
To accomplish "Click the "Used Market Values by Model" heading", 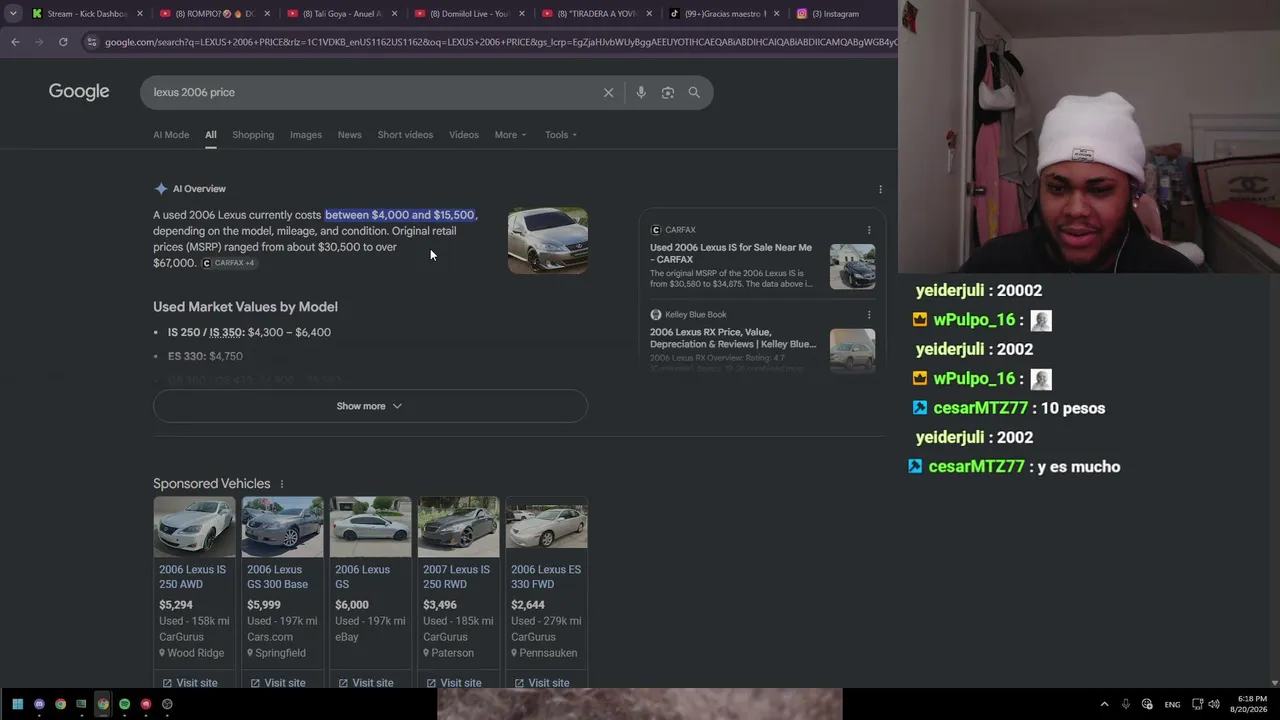I will point(245,307).
